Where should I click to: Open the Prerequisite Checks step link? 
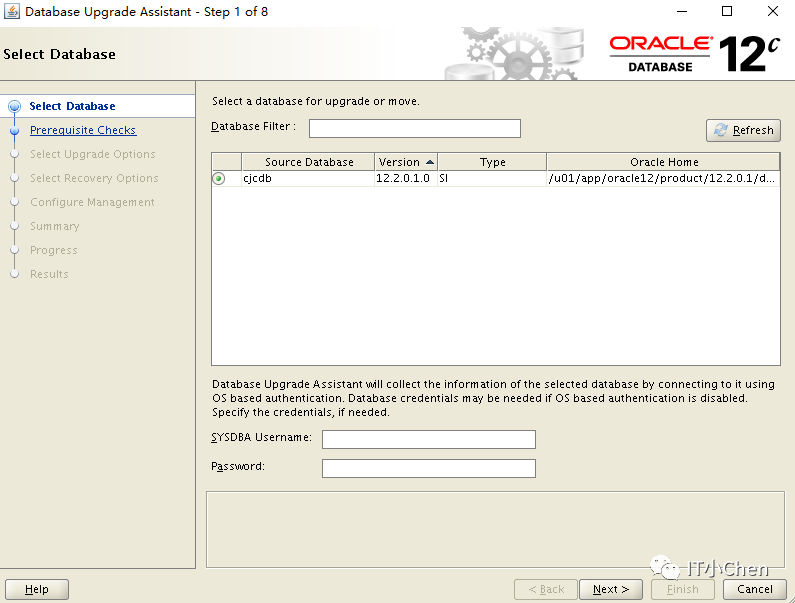(x=83, y=130)
